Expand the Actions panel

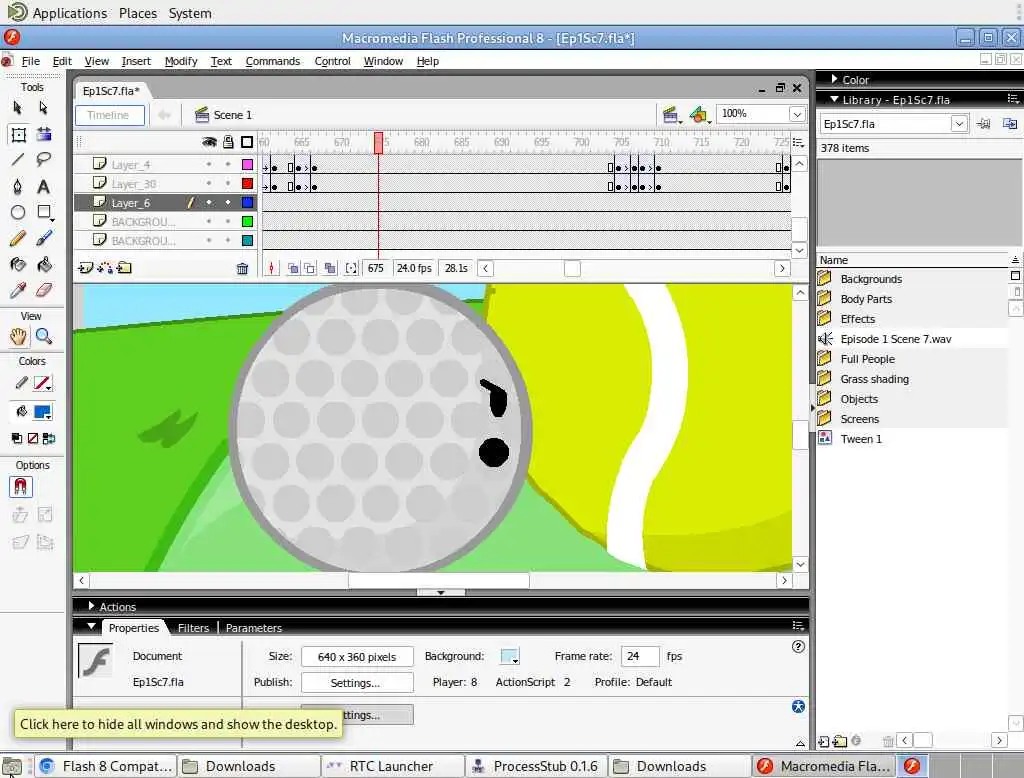click(x=91, y=606)
